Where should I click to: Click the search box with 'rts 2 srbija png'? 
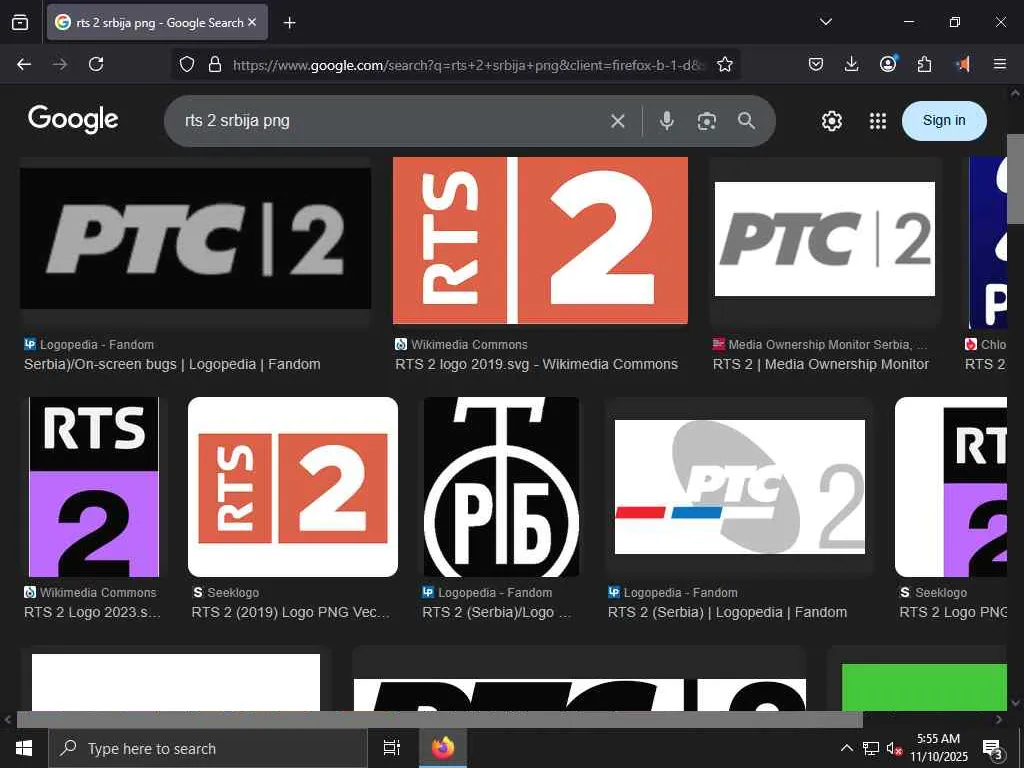coord(391,121)
